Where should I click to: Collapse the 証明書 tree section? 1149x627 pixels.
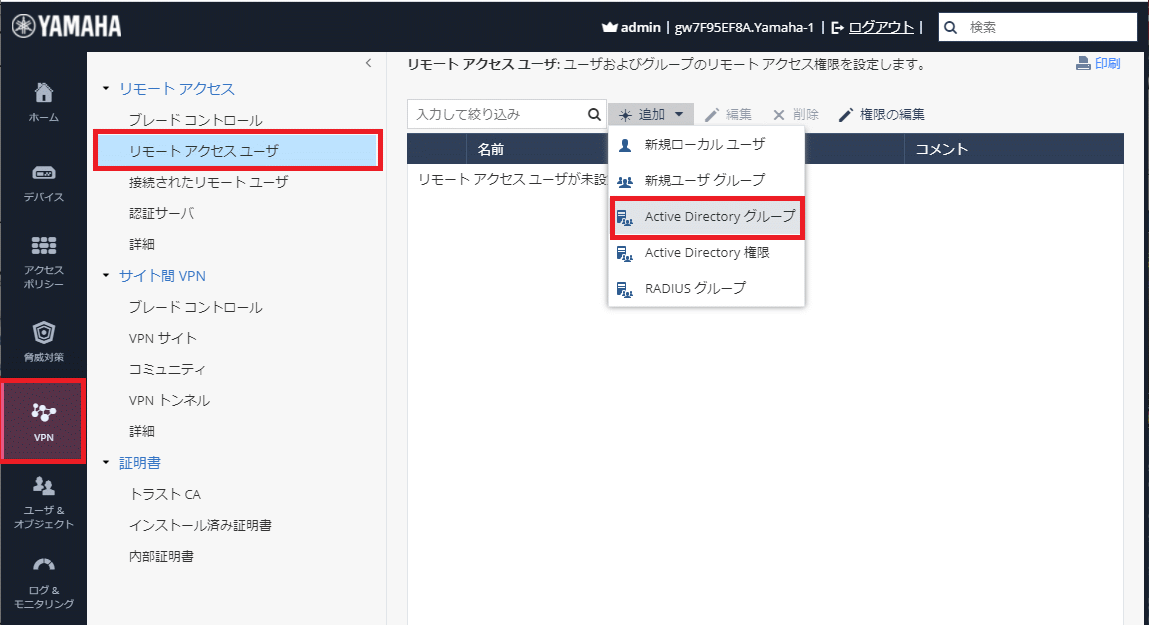[x=107, y=463]
